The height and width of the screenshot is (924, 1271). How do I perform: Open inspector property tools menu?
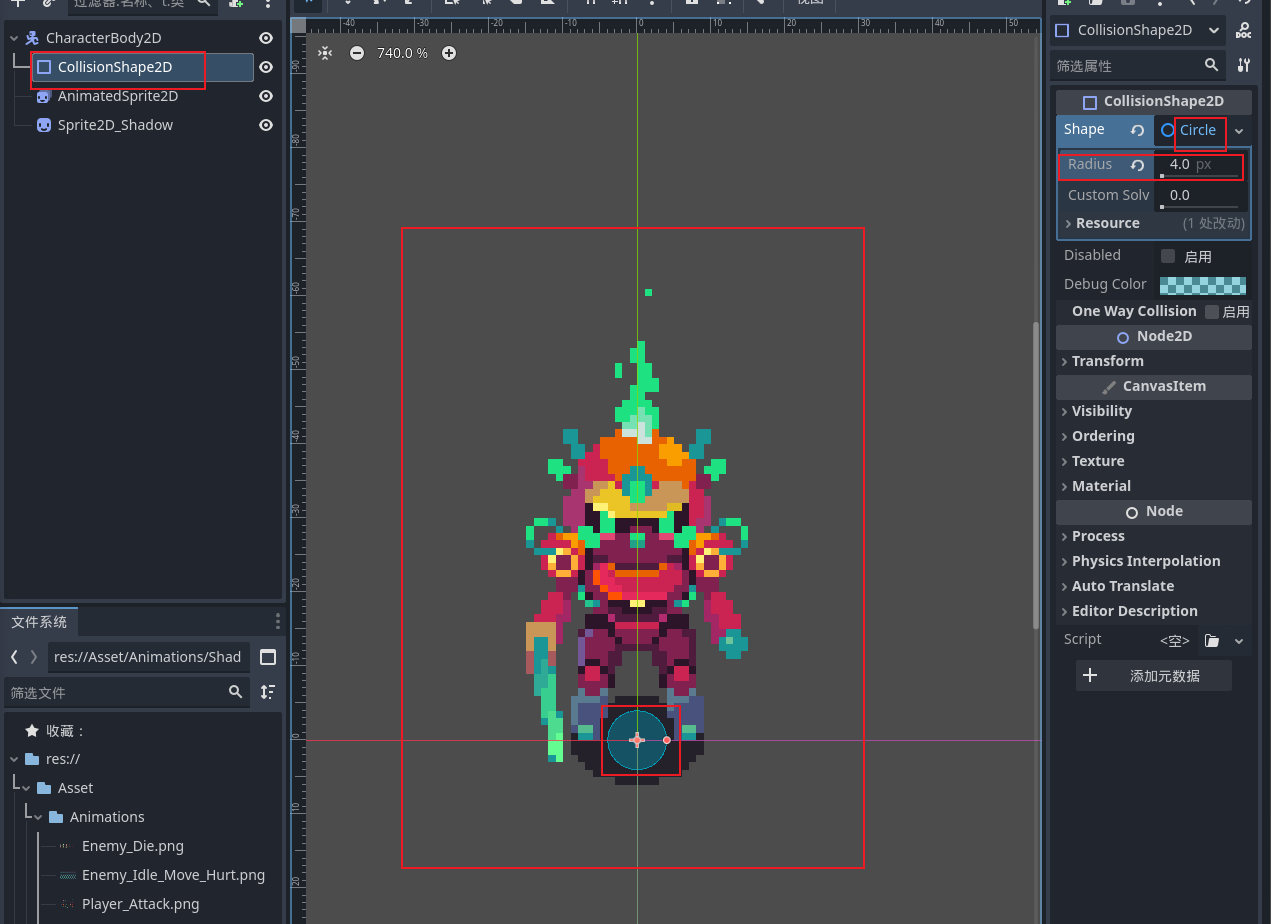1243,65
